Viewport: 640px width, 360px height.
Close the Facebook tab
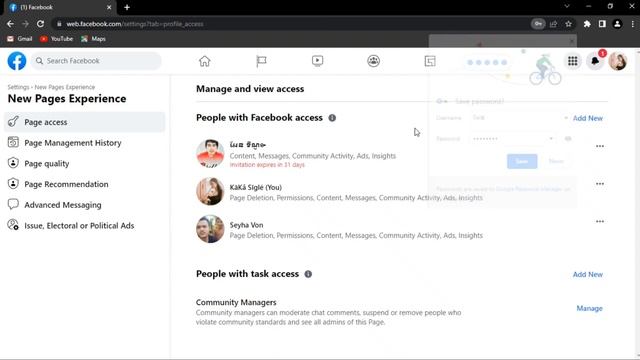pyautogui.click(x=109, y=7)
